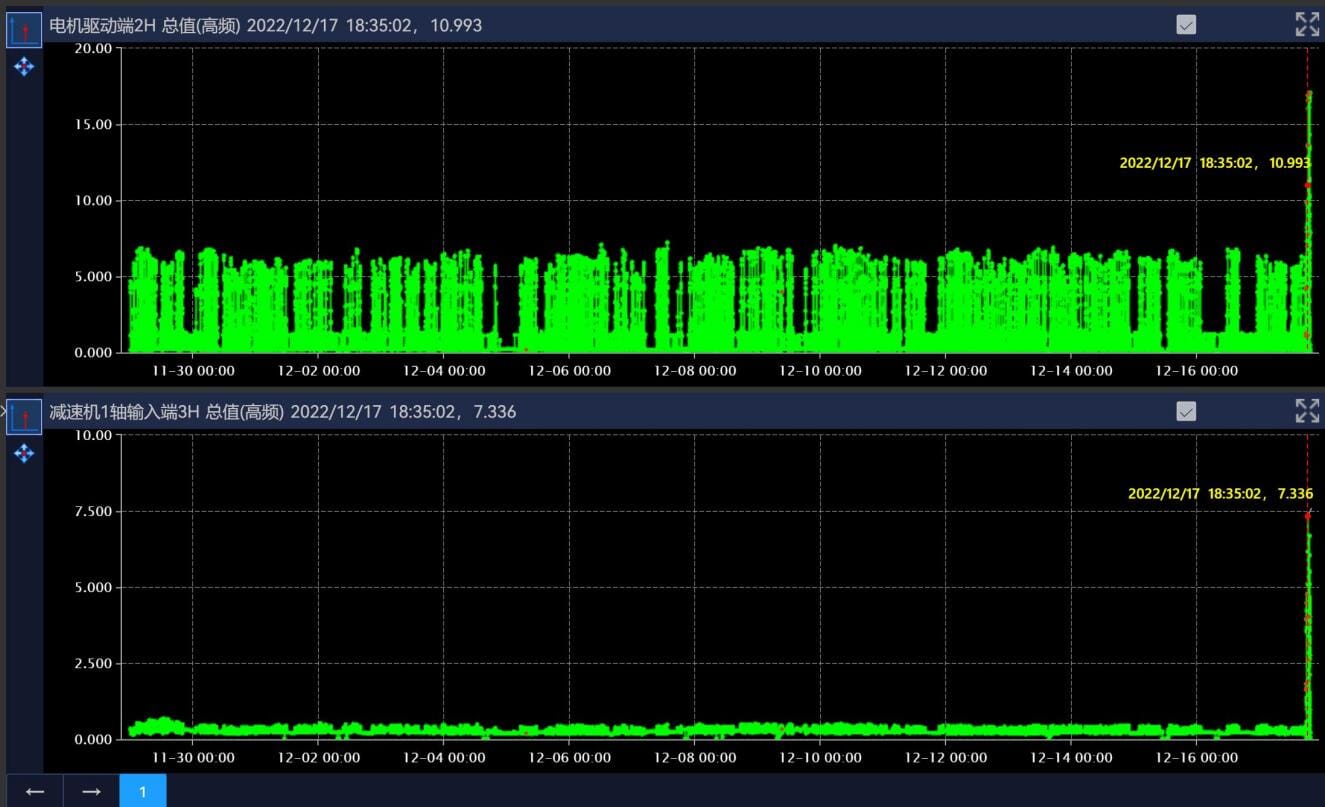Toggle the checkbox on the 减速机1轴输入端3H chart
This screenshot has width=1325, height=807.
[1186, 411]
